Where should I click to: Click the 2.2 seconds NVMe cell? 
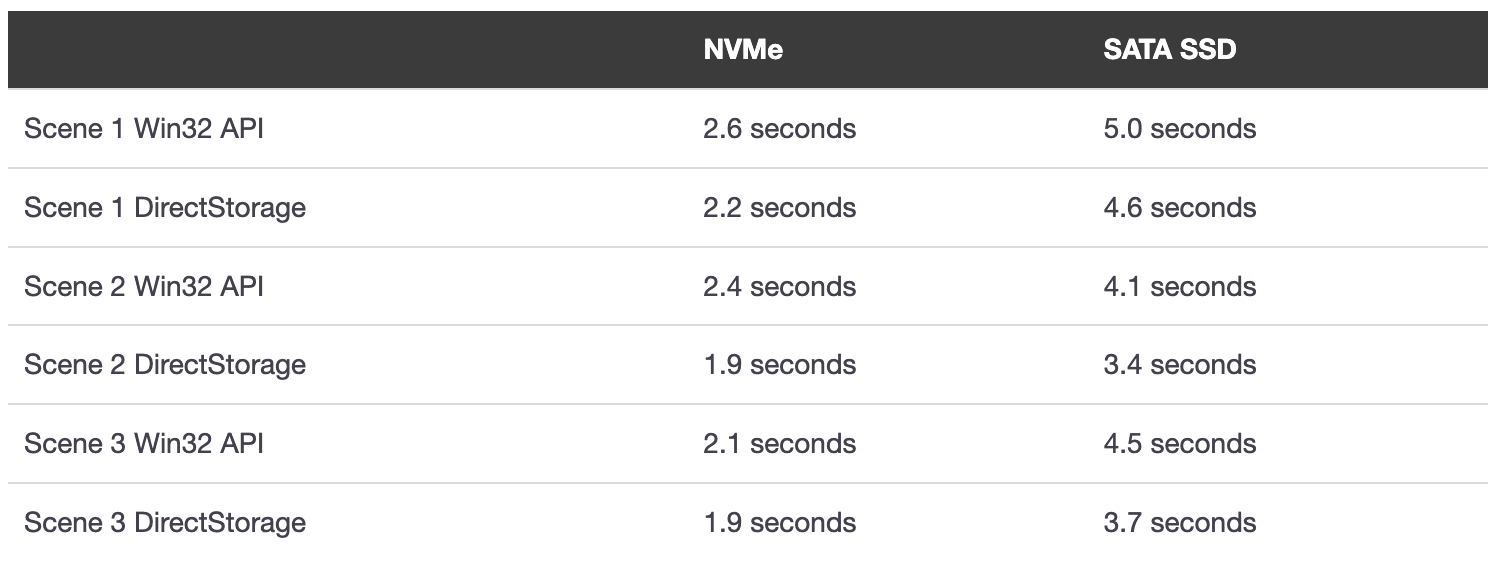(x=779, y=208)
